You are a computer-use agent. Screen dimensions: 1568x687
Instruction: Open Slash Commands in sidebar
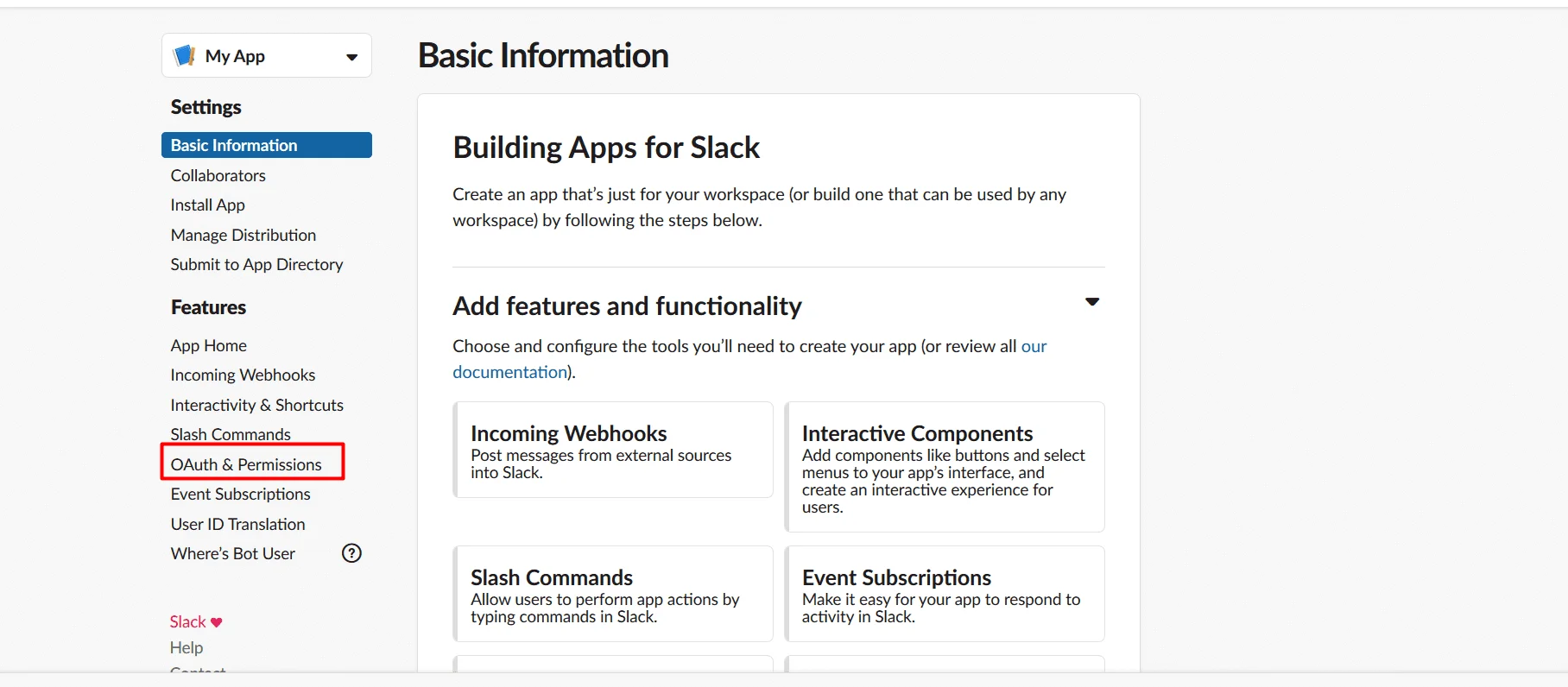tap(231, 434)
